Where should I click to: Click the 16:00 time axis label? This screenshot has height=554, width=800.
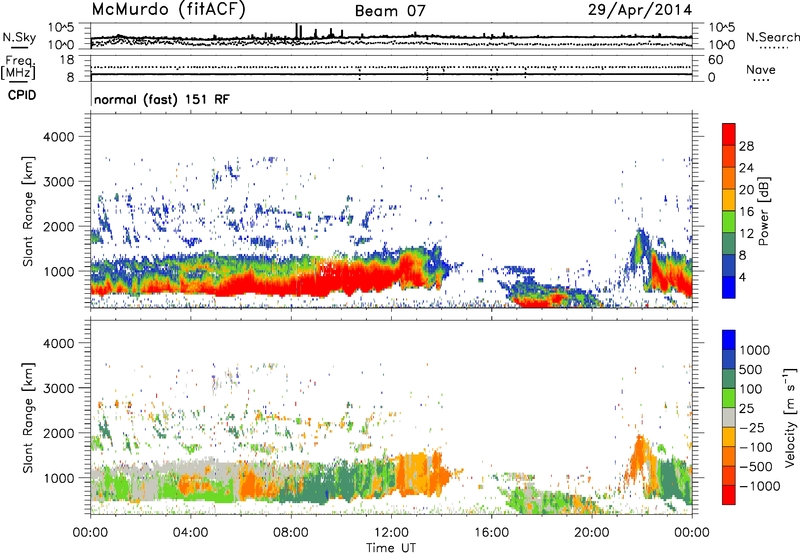click(491, 533)
